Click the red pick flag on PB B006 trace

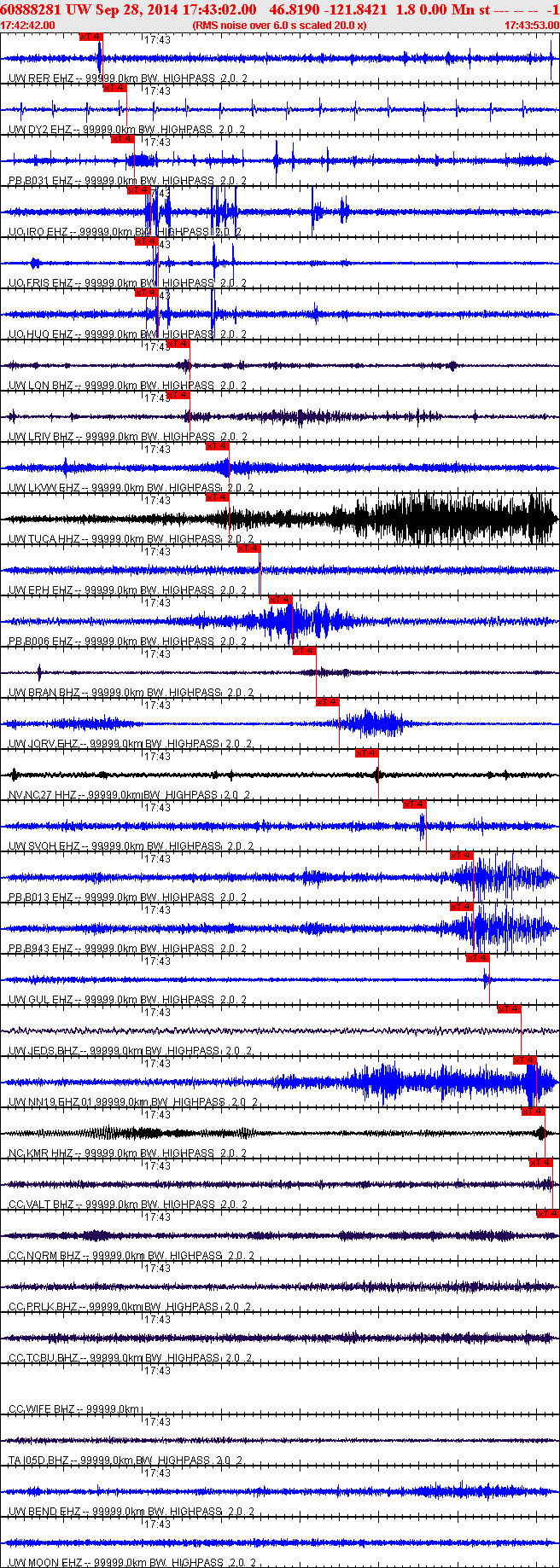pos(280,600)
